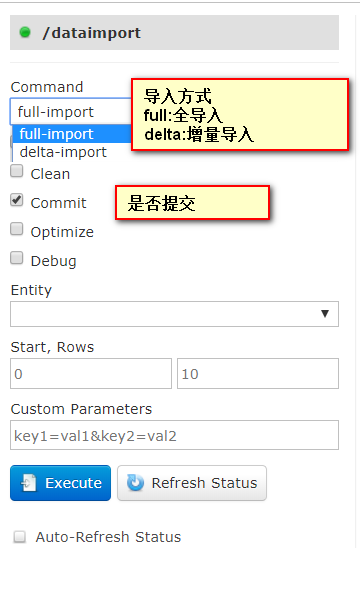This screenshot has height=603, width=360.
Task: Click the /dataimport header bar
Action: (x=174, y=33)
